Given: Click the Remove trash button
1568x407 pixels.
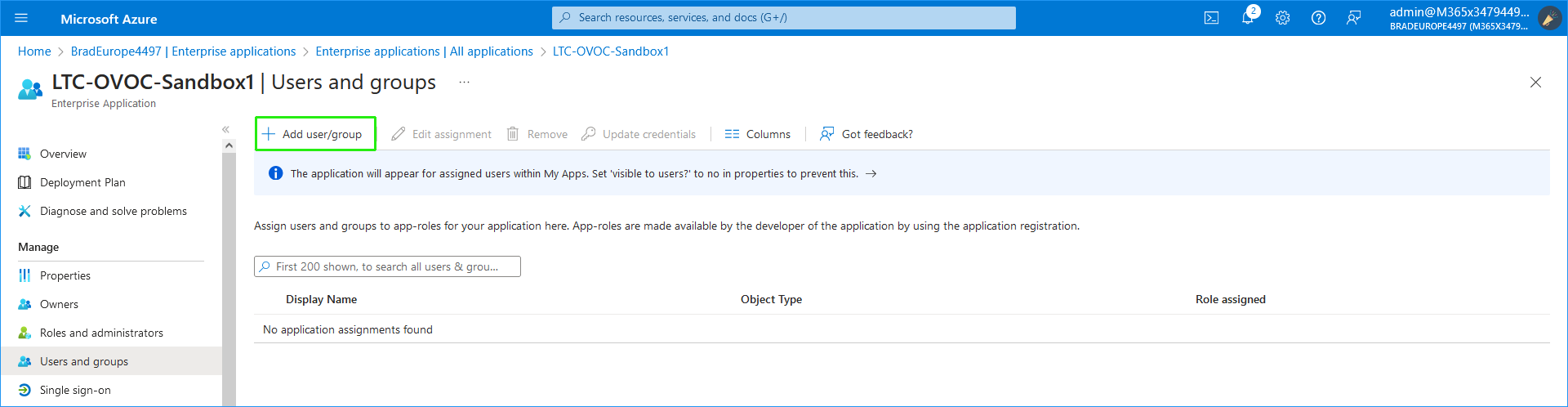Looking at the screenshot, I should (x=537, y=134).
